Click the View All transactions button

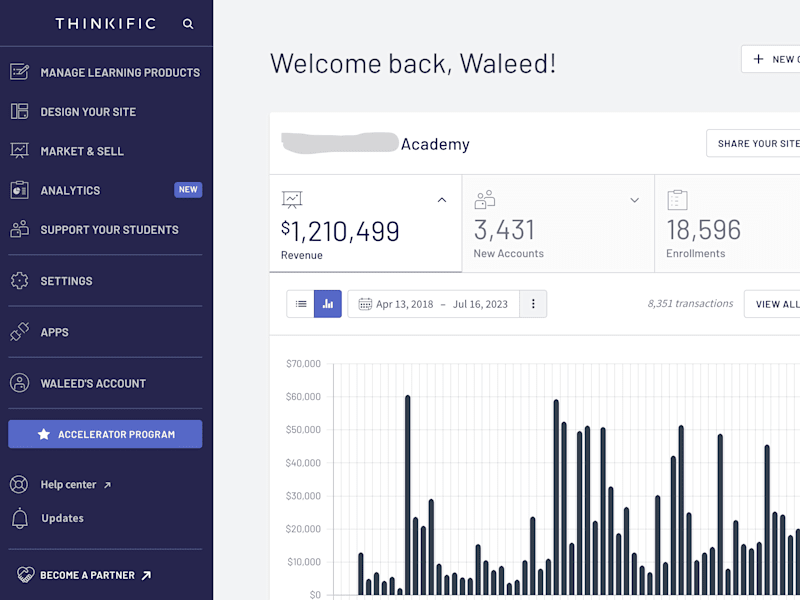[772, 304]
